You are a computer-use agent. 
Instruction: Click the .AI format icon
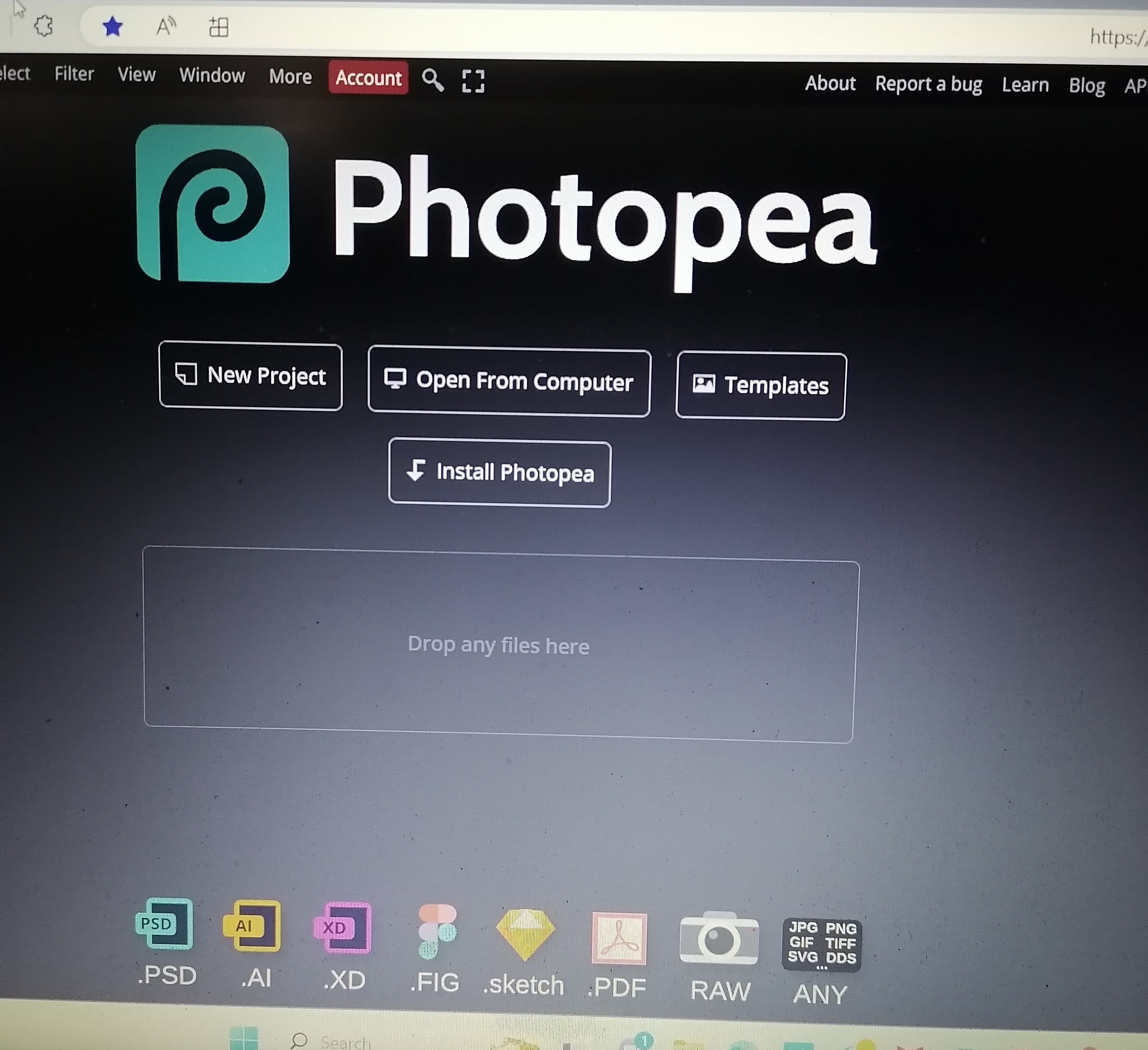pos(252,926)
